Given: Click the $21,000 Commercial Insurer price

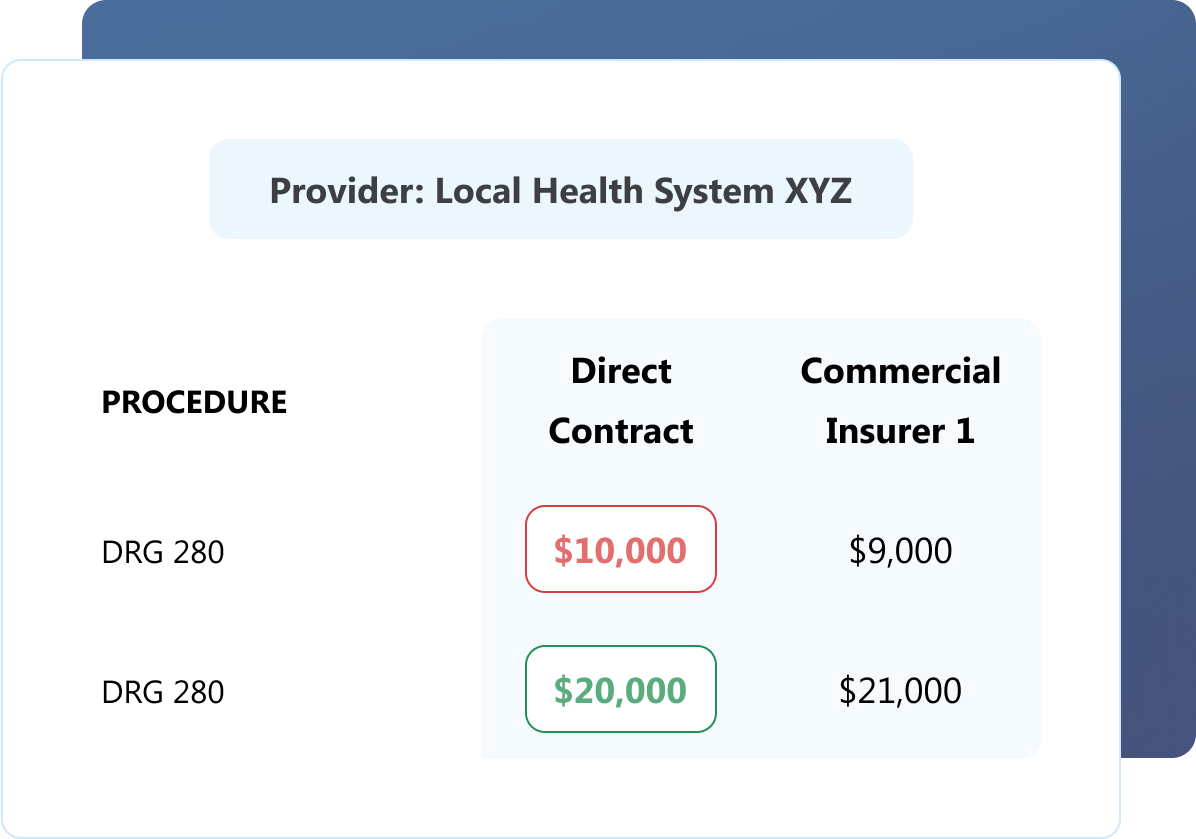Looking at the screenshot, I should coord(900,691).
